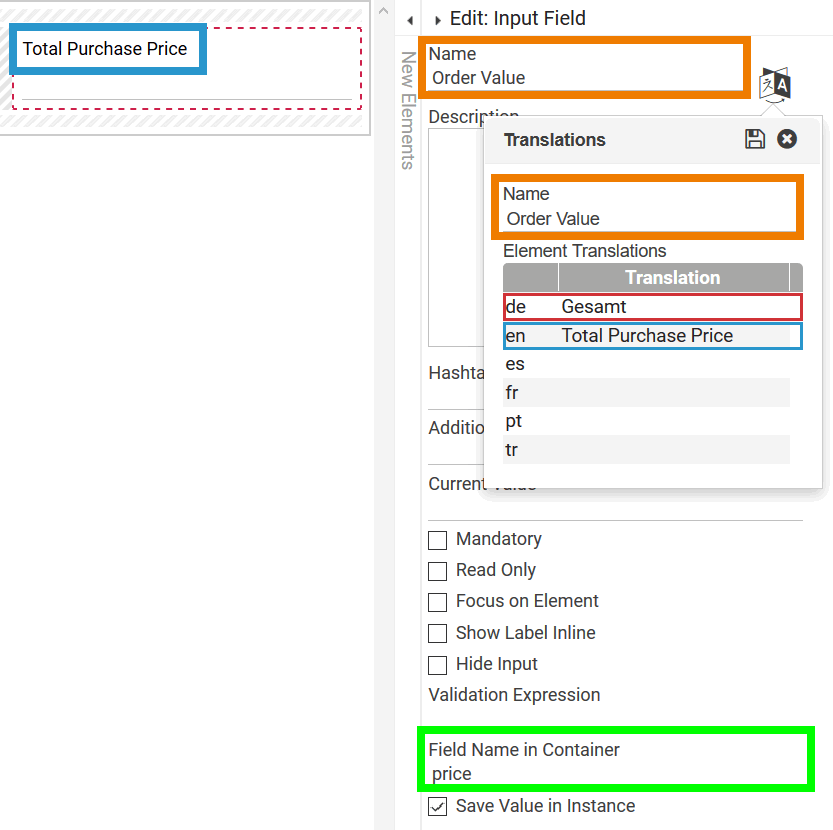Select the Total Purchase Price form field
The height and width of the screenshot is (830, 833).
click(x=186, y=70)
